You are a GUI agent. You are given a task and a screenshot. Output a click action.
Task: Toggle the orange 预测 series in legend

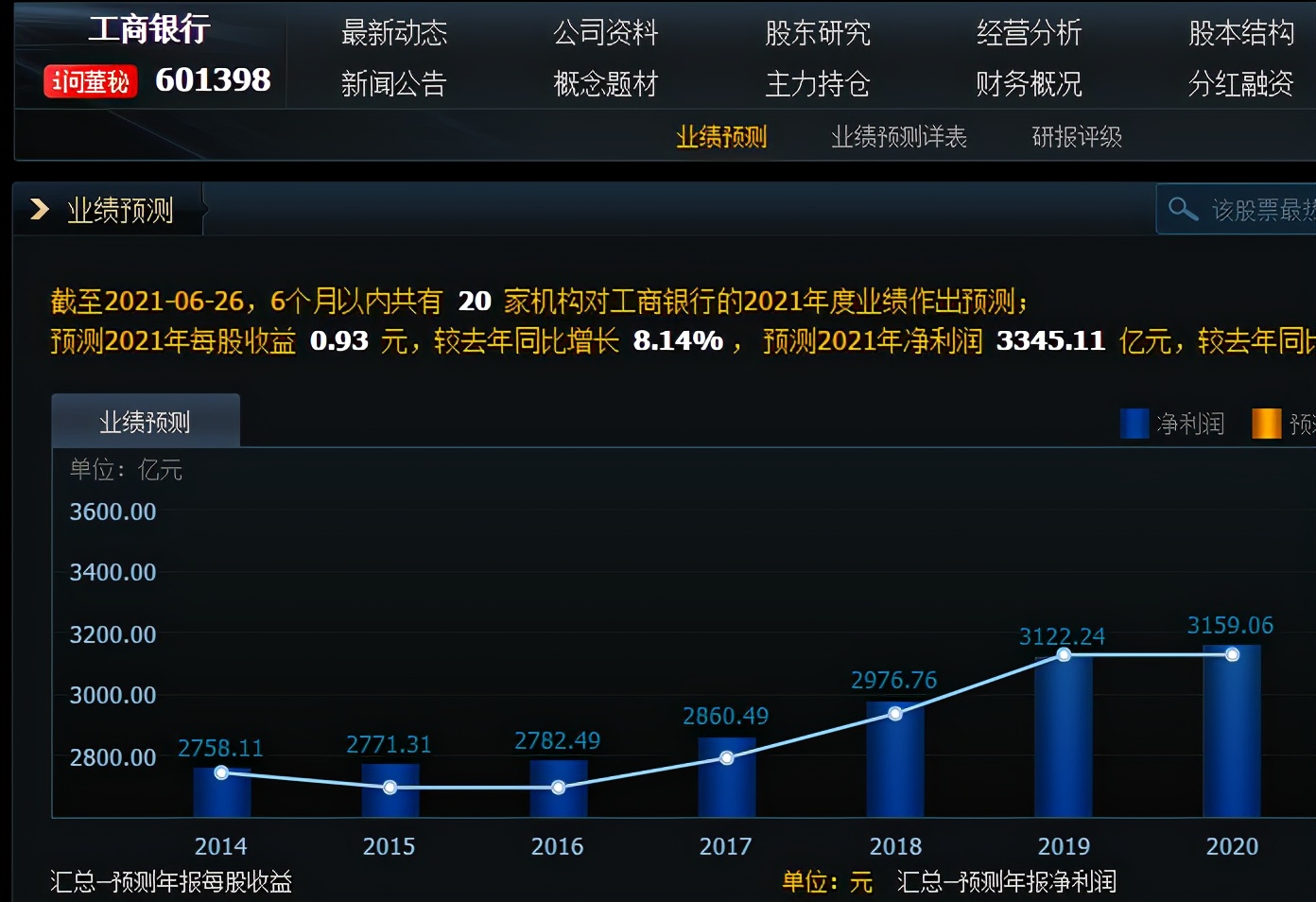pyautogui.click(x=1267, y=423)
